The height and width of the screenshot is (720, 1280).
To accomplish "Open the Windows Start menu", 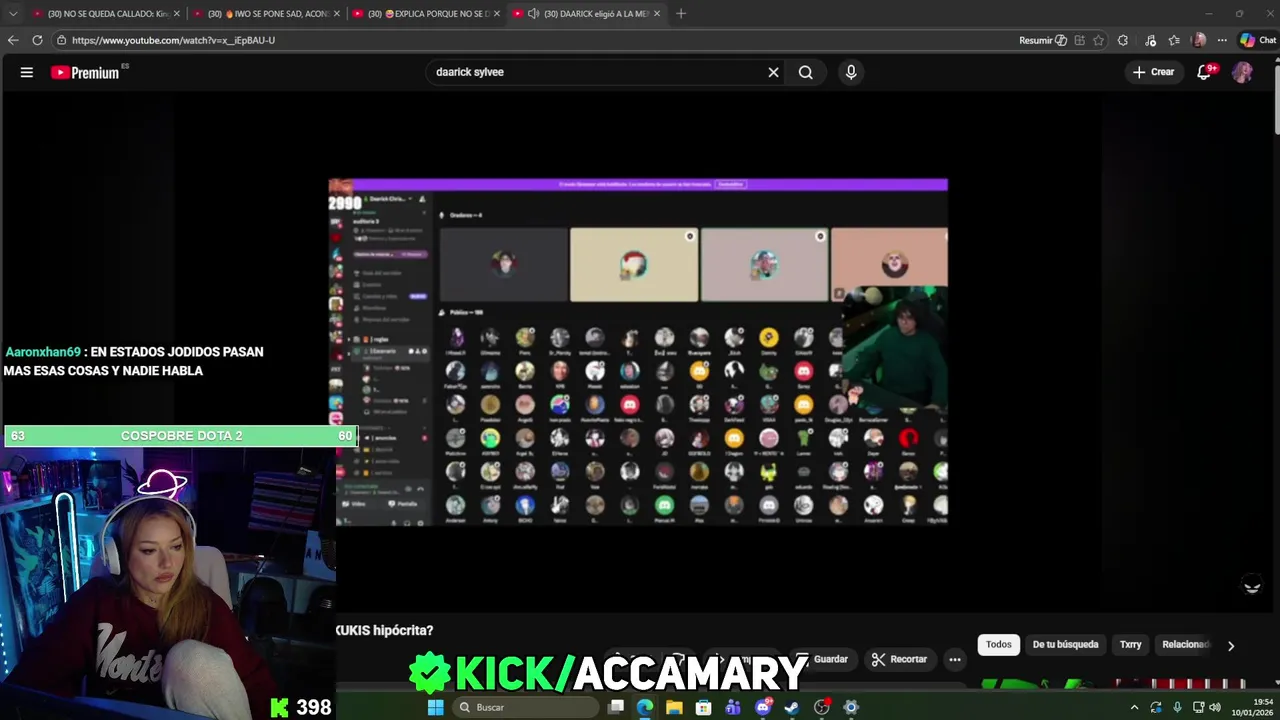I will pos(435,707).
